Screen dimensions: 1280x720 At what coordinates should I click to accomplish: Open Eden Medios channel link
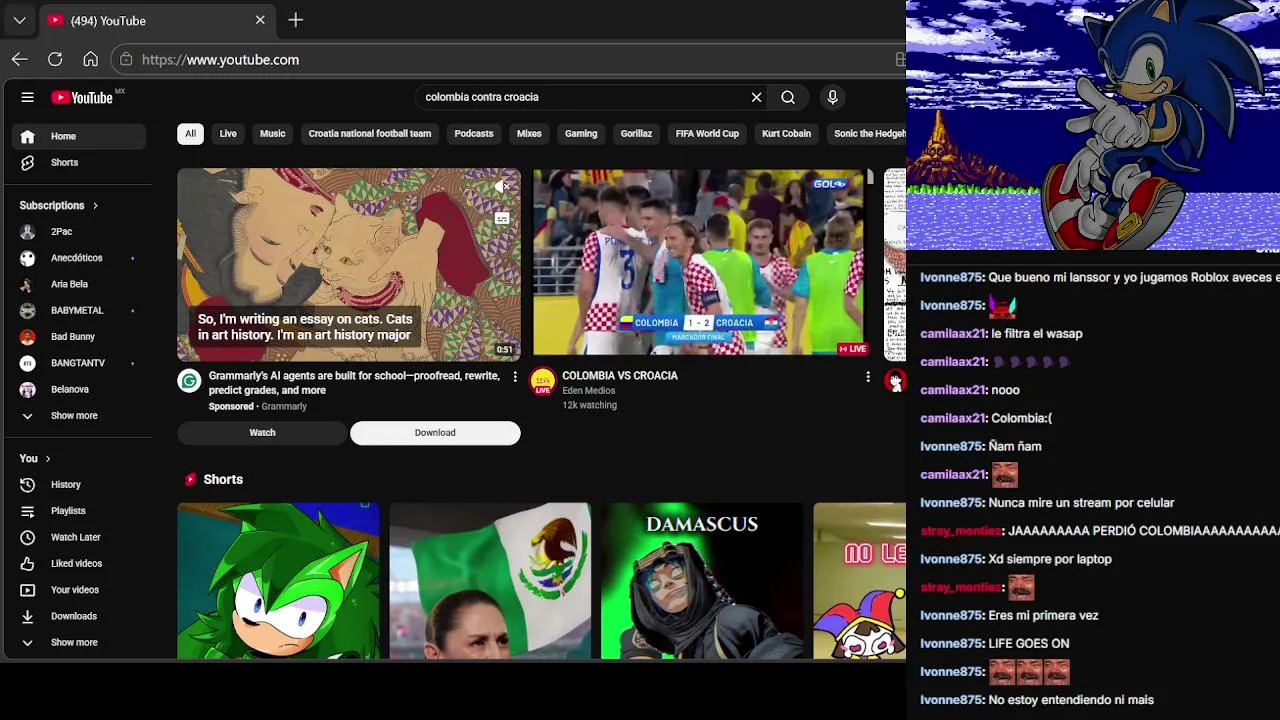pyautogui.click(x=589, y=391)
